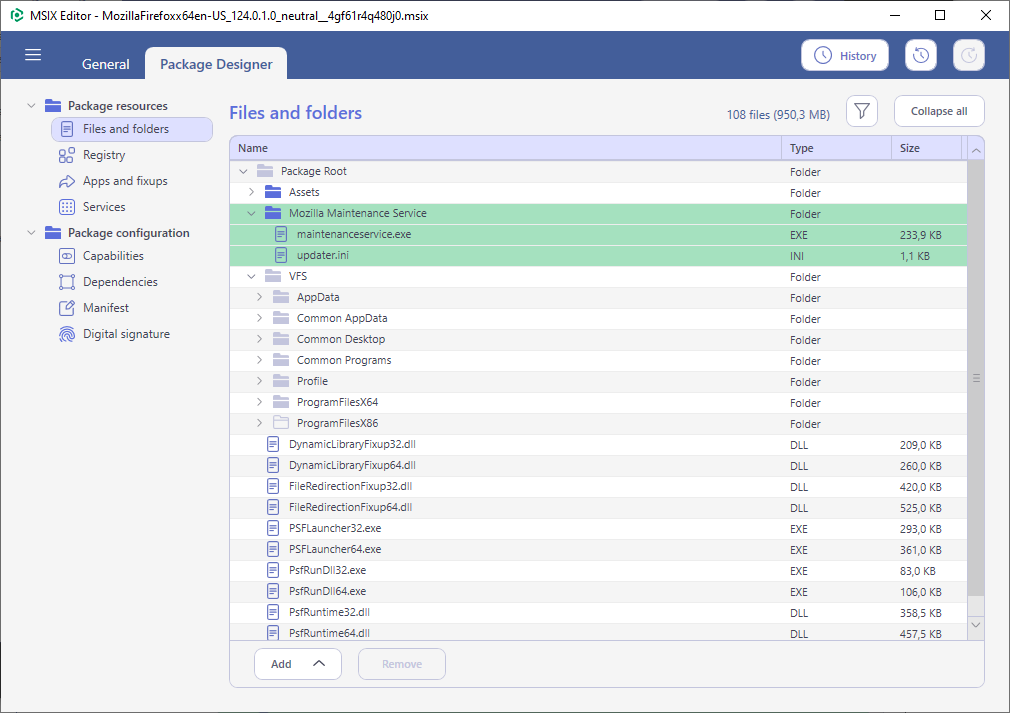Viewport: 1010px width, 713px height.
Task: Sort by the Size column header
Action: [926, 148]
